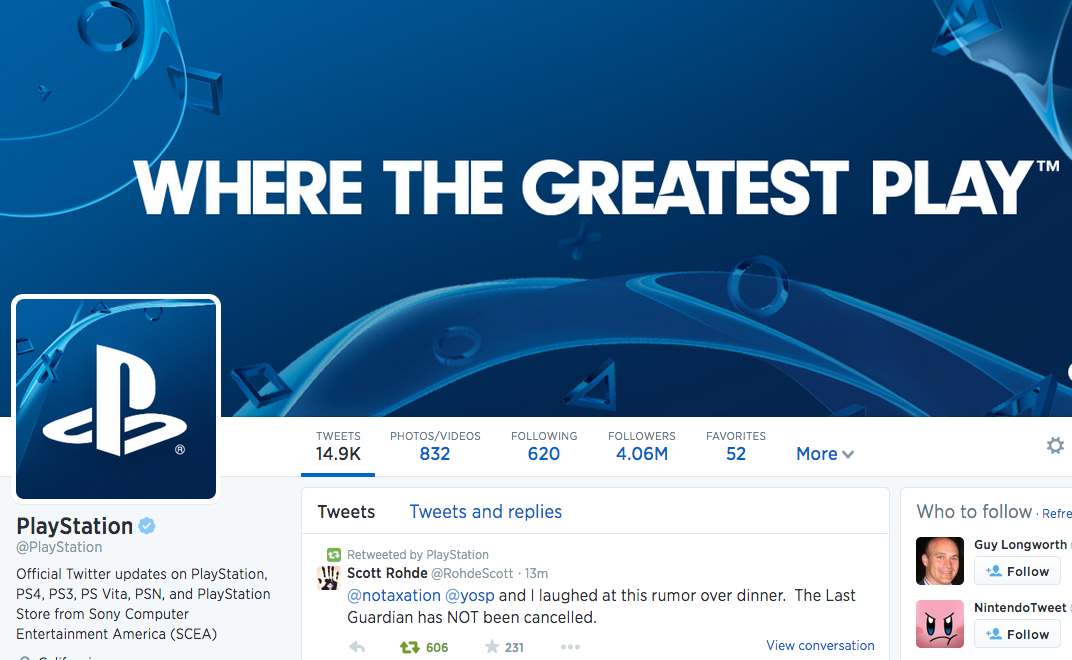
Task: Click the reply arrow icon under Scott Rohde's tweet
Action: (357, 646)
